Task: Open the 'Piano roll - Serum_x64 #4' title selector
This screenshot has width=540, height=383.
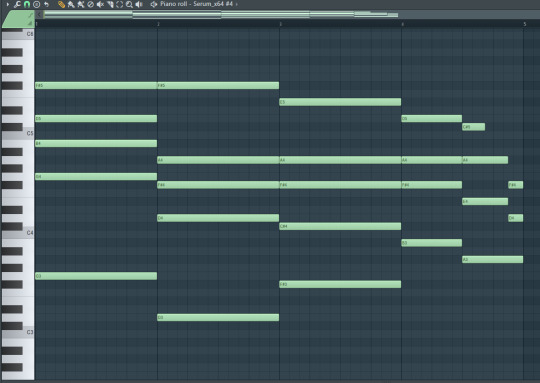Action: pos(196,4)
